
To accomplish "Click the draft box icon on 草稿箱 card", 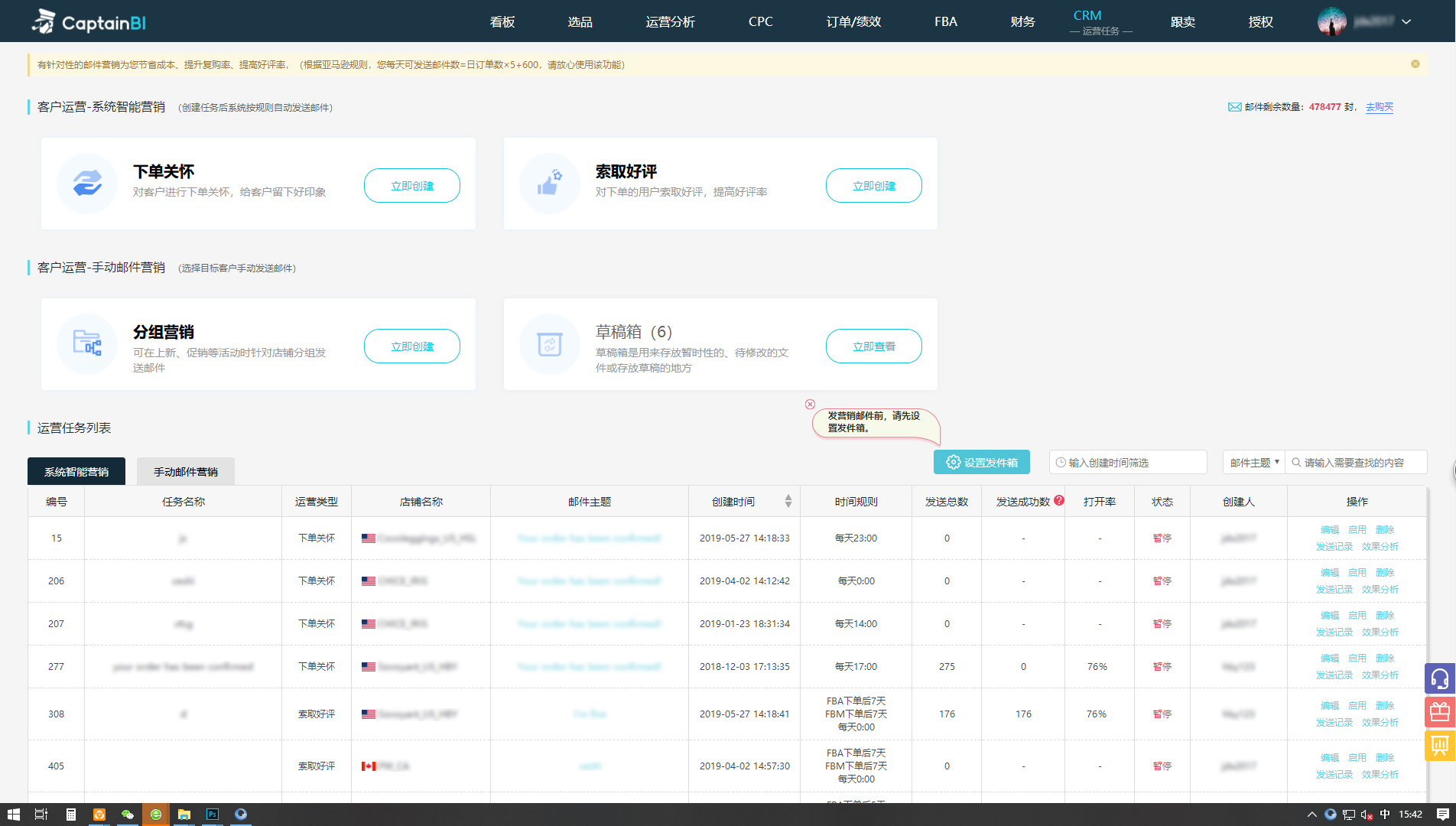I will (x=549, y=344).
